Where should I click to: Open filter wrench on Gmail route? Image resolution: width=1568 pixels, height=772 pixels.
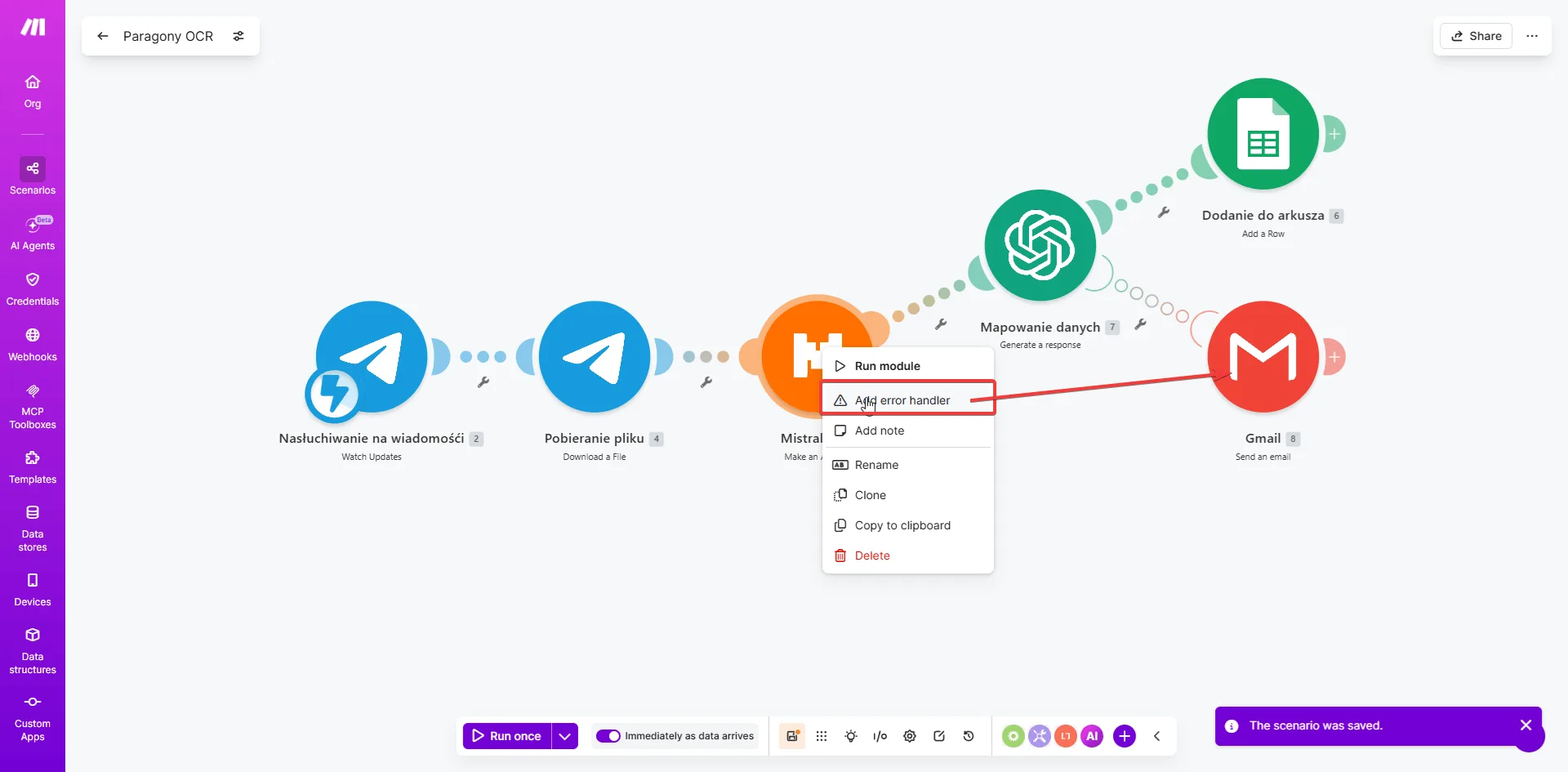(x=1141, y=324)
